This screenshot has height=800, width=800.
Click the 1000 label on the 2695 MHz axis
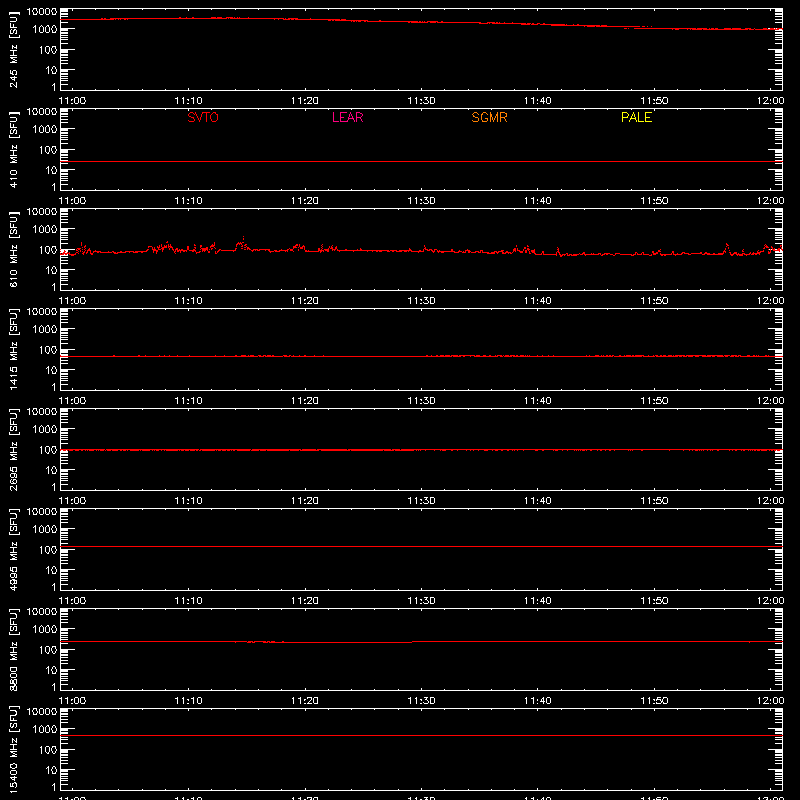[x=45, y=429]
